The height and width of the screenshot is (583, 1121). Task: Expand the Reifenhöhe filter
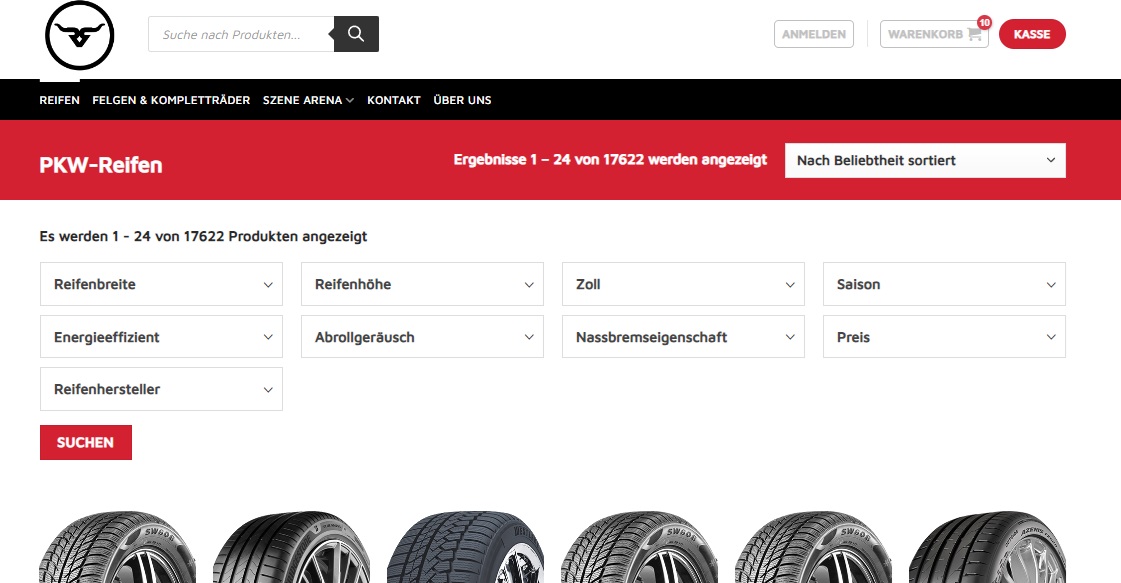tap(423, 284)
